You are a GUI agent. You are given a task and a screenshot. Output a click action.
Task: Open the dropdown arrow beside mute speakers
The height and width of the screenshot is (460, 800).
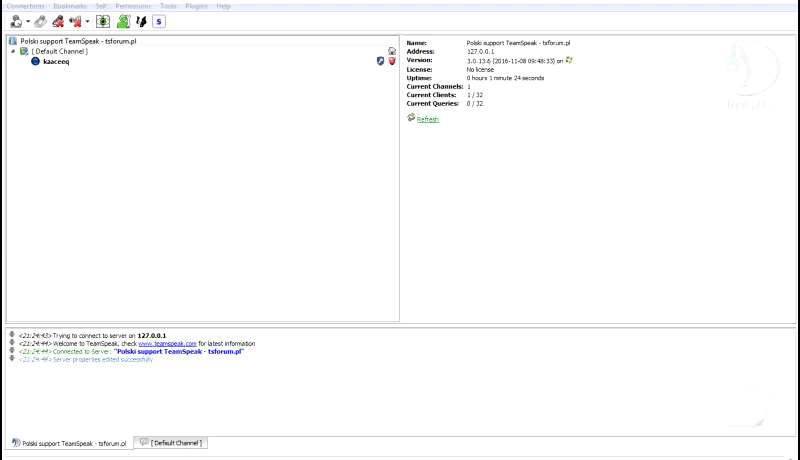(x=87, y=21)
